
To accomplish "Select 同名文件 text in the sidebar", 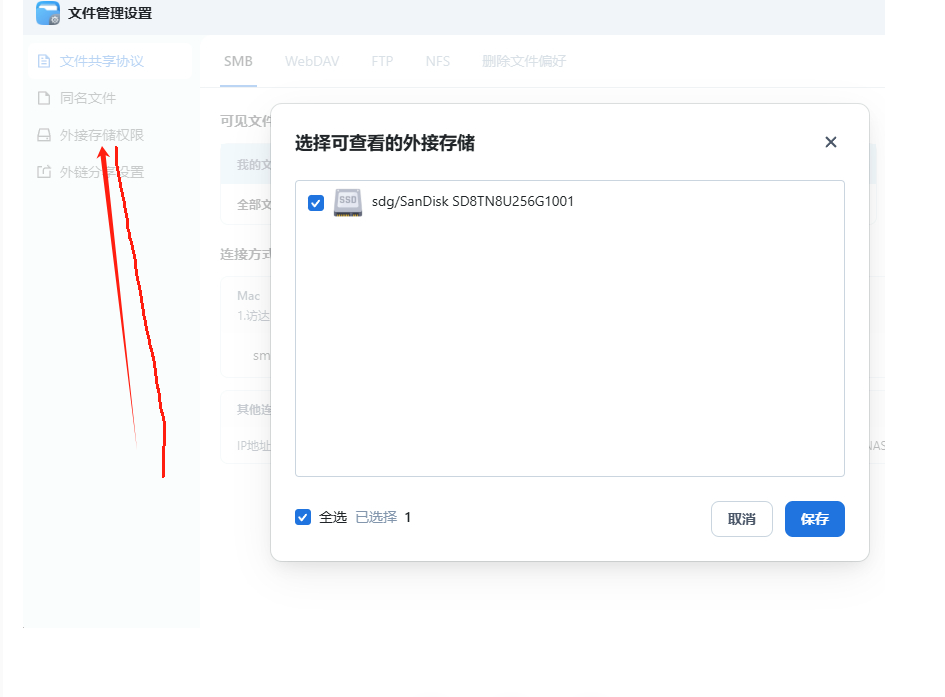I will point(88,98).
